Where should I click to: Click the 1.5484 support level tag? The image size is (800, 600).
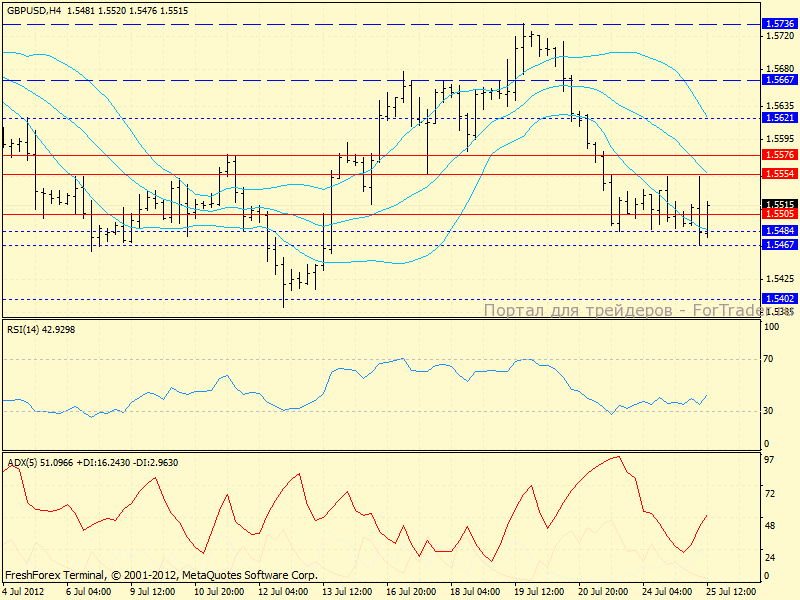click(x=778, y=231)
